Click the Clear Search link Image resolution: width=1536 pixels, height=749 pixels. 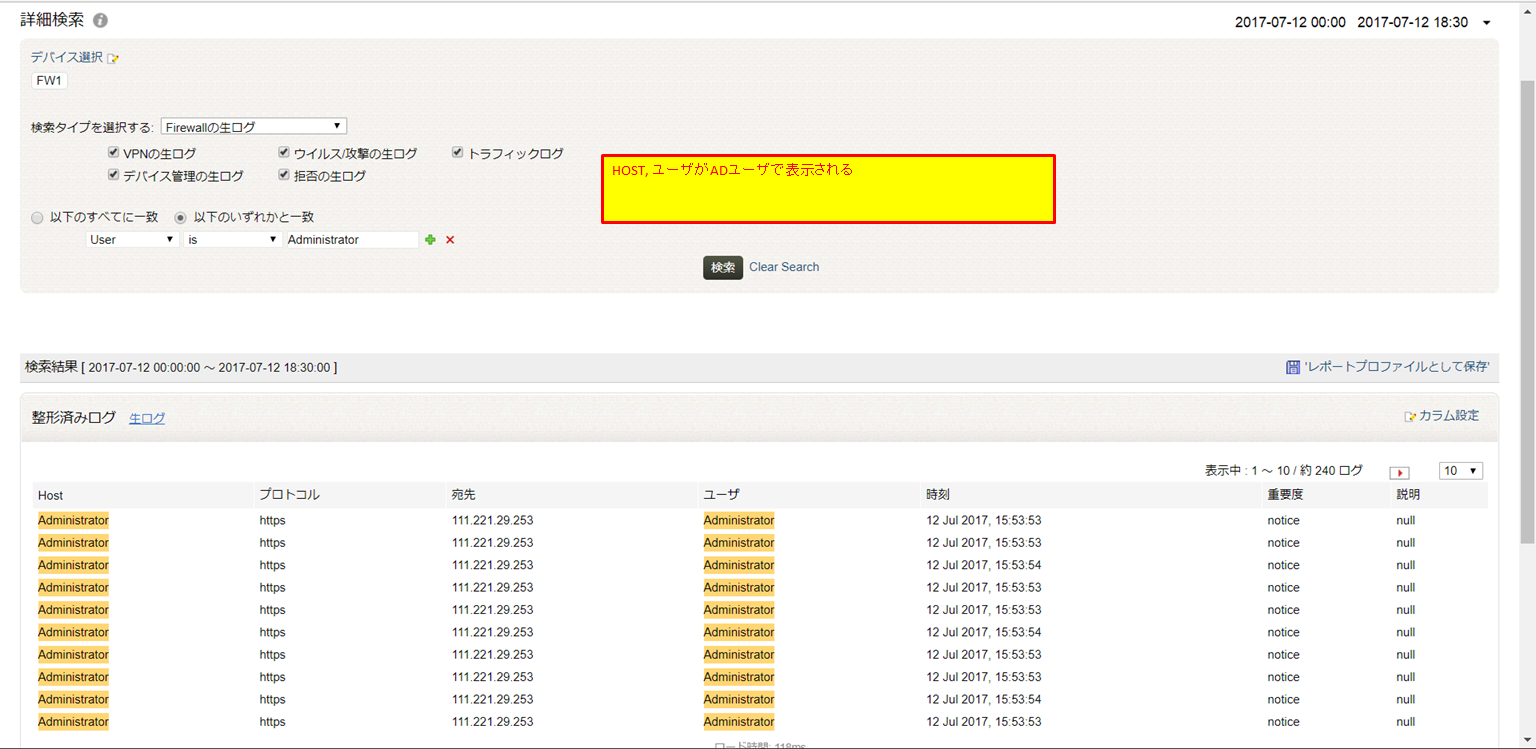[784, 267]
